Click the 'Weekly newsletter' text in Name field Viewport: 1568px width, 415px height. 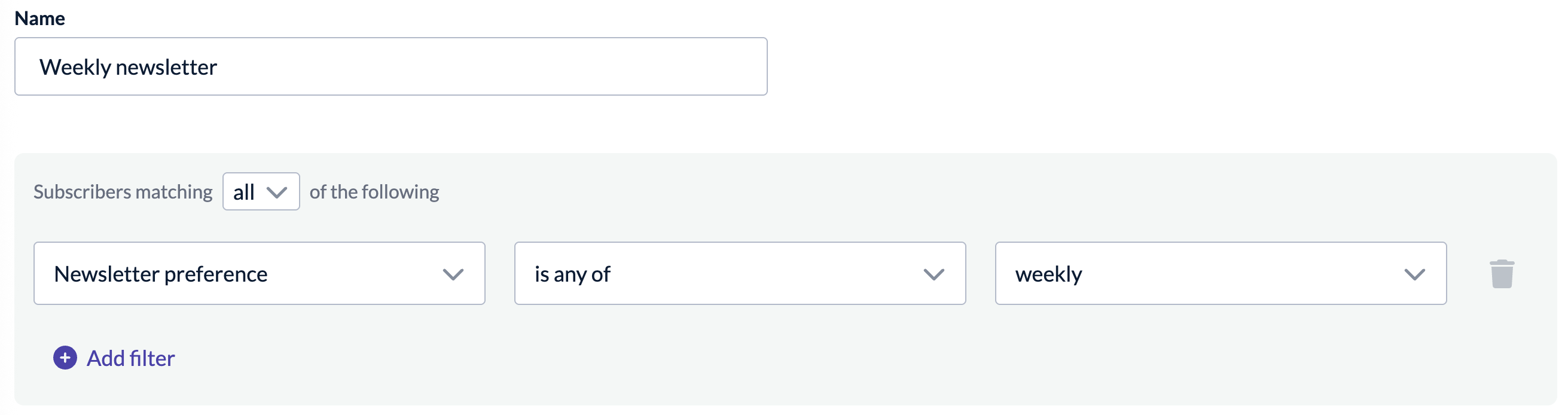coord(128,67)
